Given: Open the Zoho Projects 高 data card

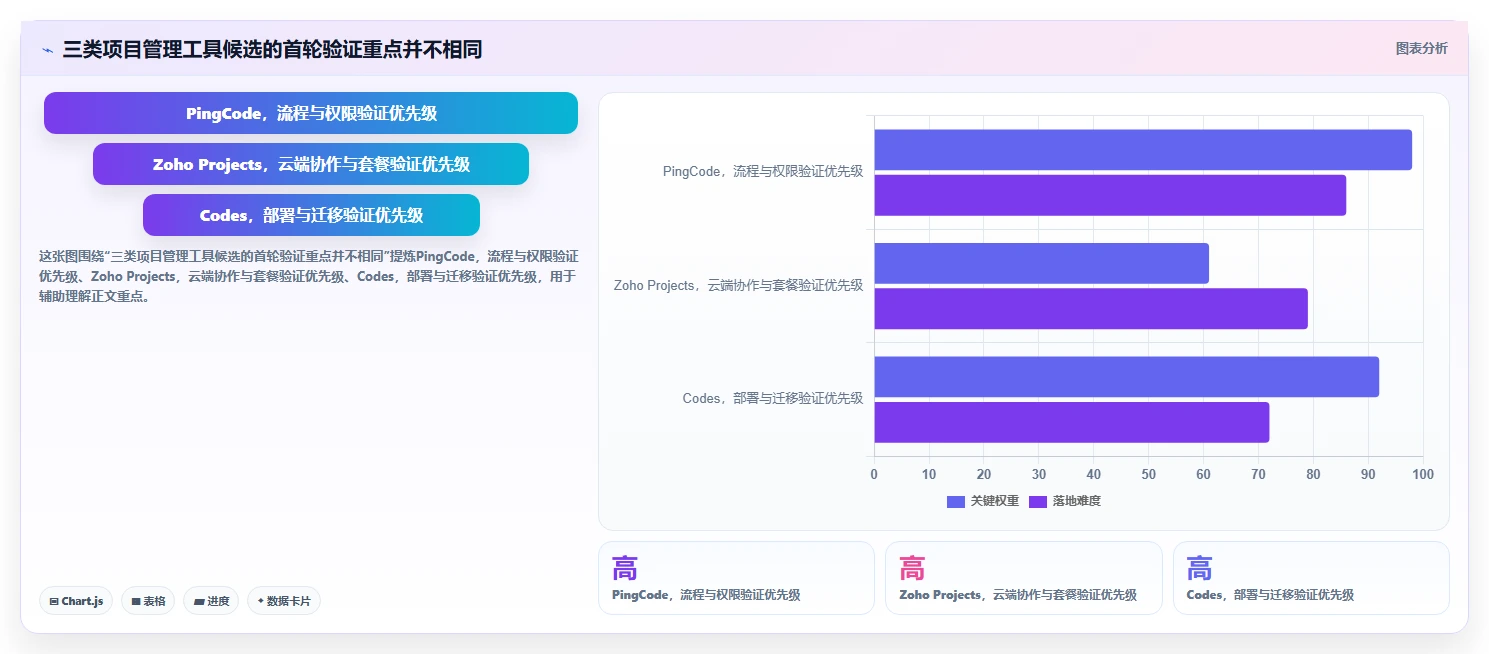Looking at the screenshot, I should [1024, 578].
